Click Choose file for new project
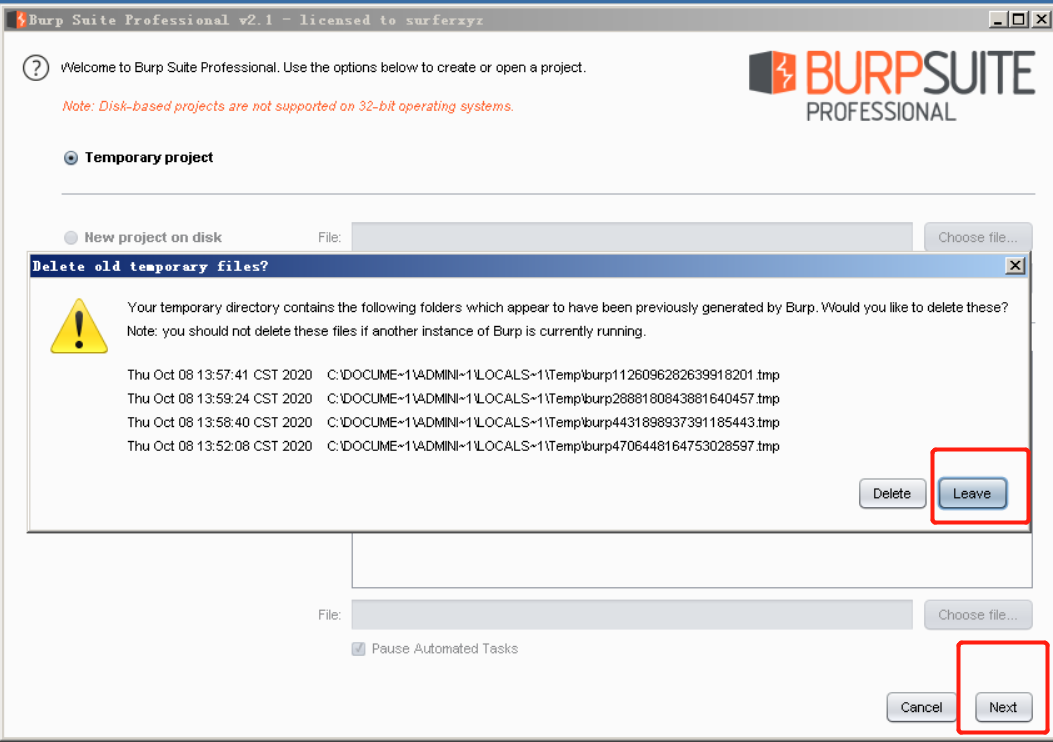Screen dimensions: 1053x742 click(x=978, y=237)
